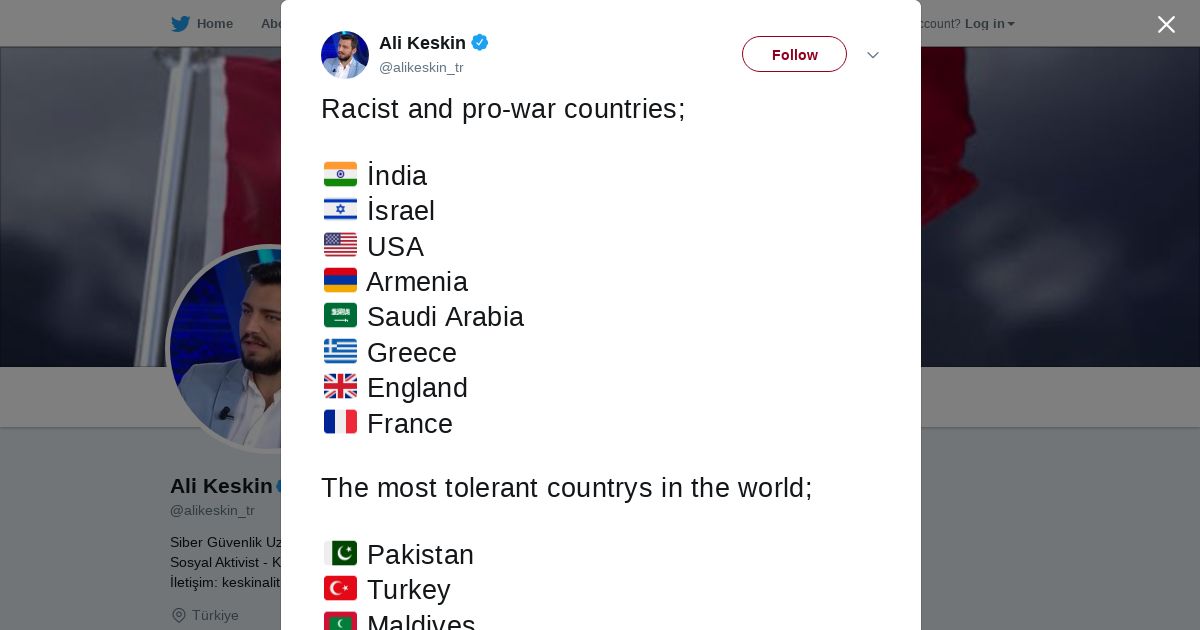This screenshot has width=1200, height=630.
Task: Click the Greece flag emoji
Action: [x=340, y=352]
